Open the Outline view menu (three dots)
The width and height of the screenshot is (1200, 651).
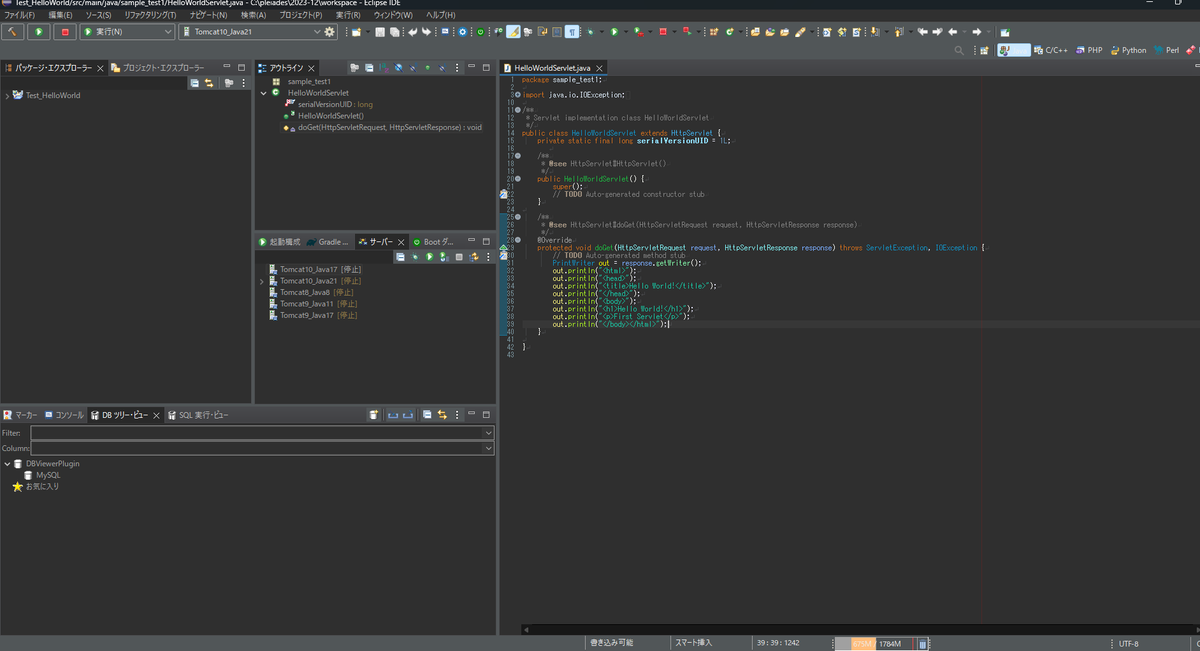click(457, 68)
